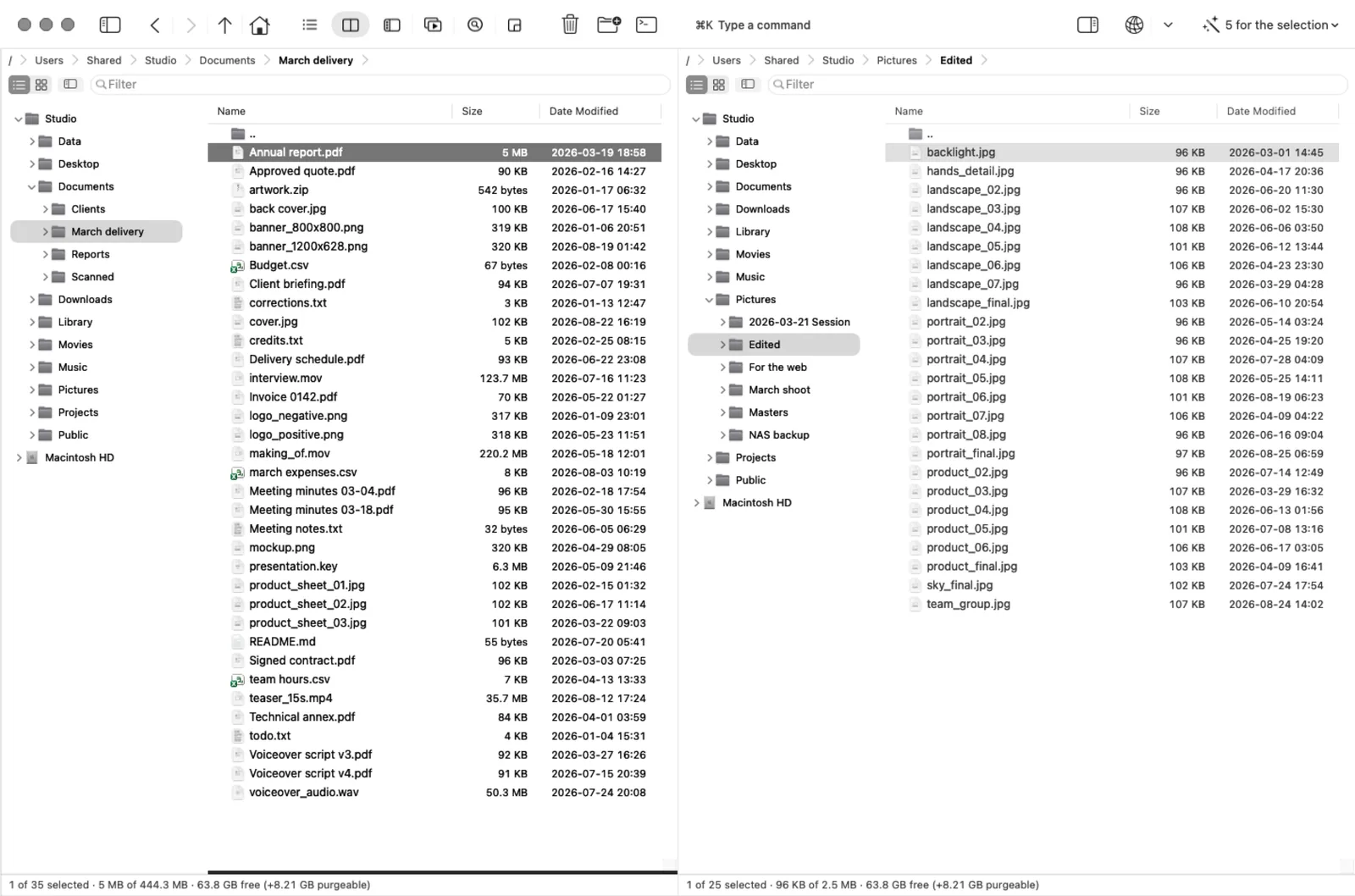This screenshot has height=896, width=1355.
Task: Open the globe connection icon
Action: (x=1134, y=25)
